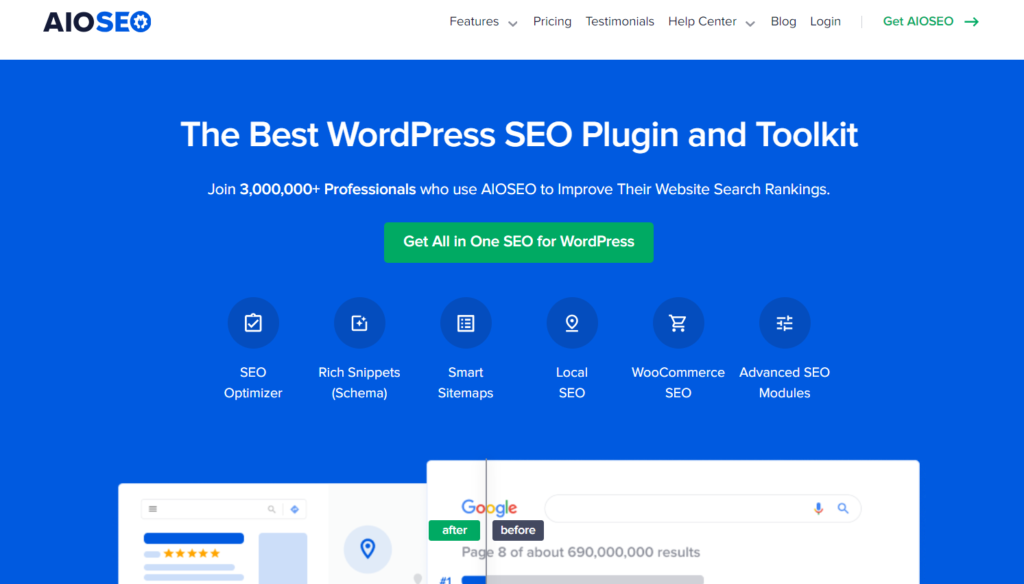Click the AIOSEO logo
The height and width of the screenshot is (584, 1024).
tap(96, 21)
